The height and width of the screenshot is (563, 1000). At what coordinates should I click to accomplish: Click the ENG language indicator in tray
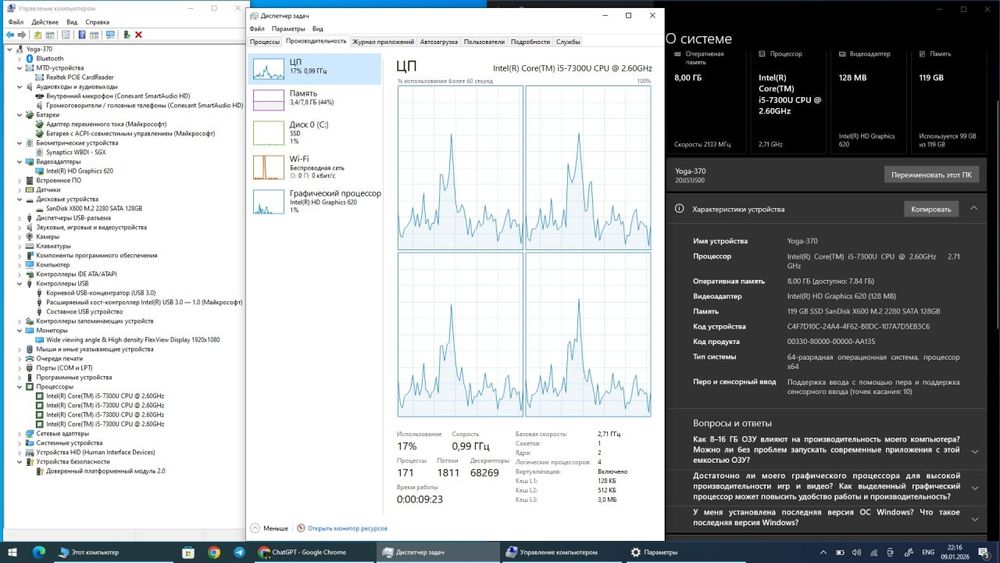[928, 552]
